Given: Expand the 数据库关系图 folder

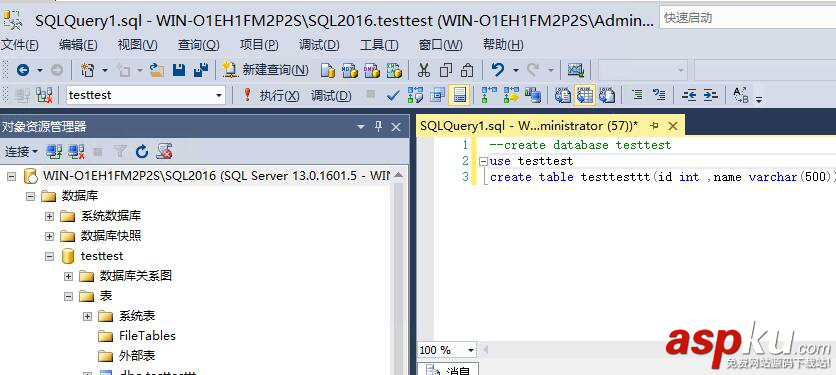Looking at the screenshot, I should pos(68,276).
